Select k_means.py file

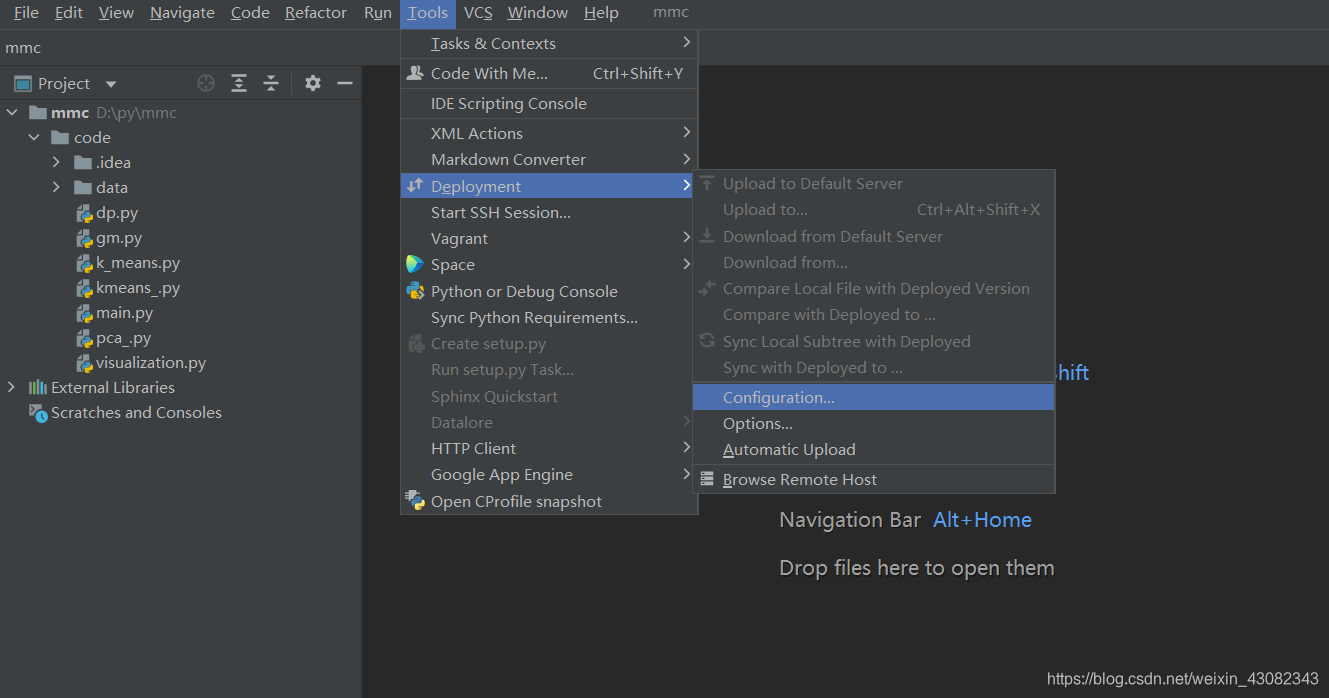pyautogui.click(x=138, y=263)
